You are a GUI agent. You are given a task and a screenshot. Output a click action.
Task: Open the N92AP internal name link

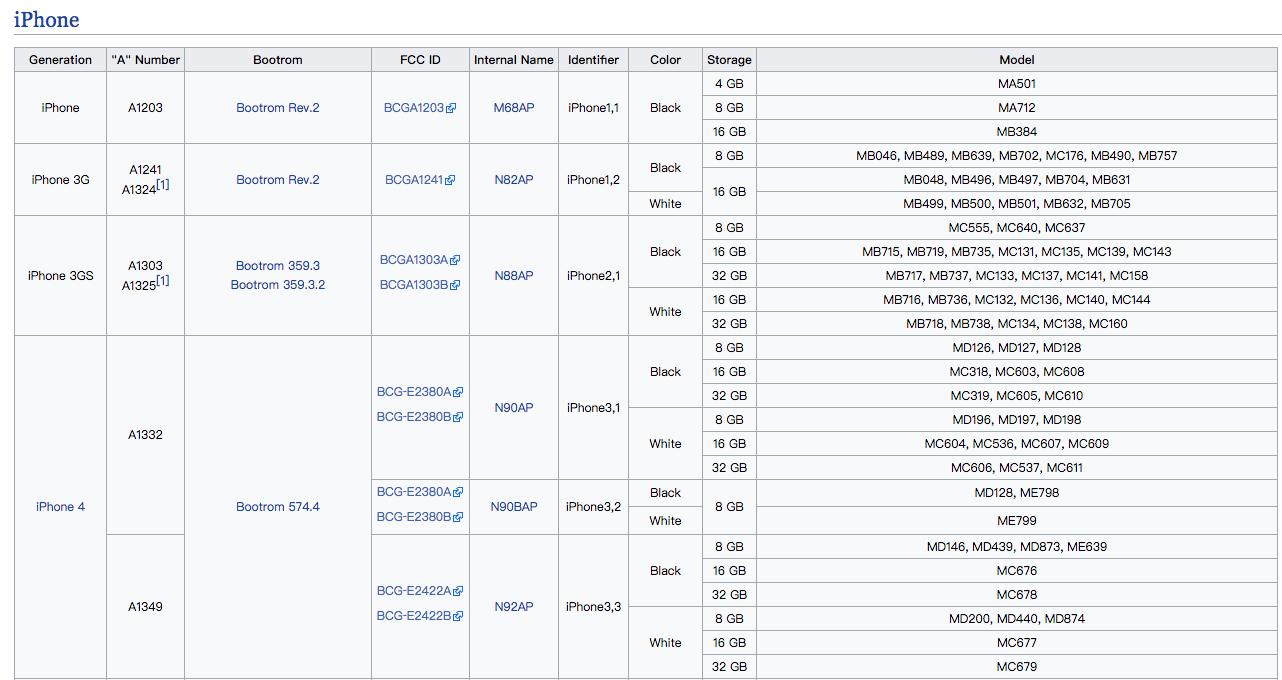coord(513,607)
